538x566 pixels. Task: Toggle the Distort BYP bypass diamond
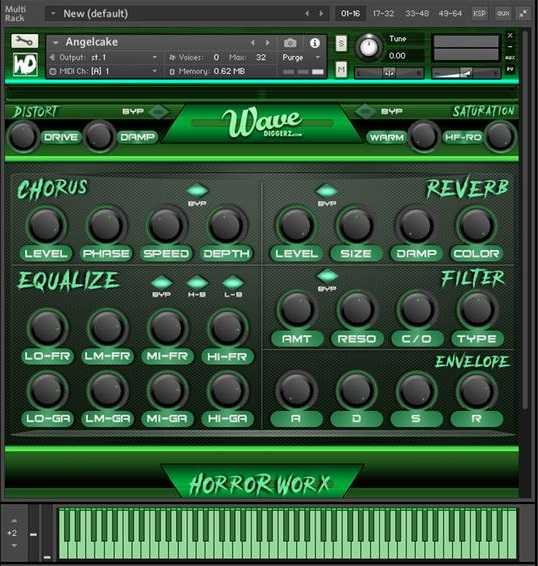coord(157,112)
